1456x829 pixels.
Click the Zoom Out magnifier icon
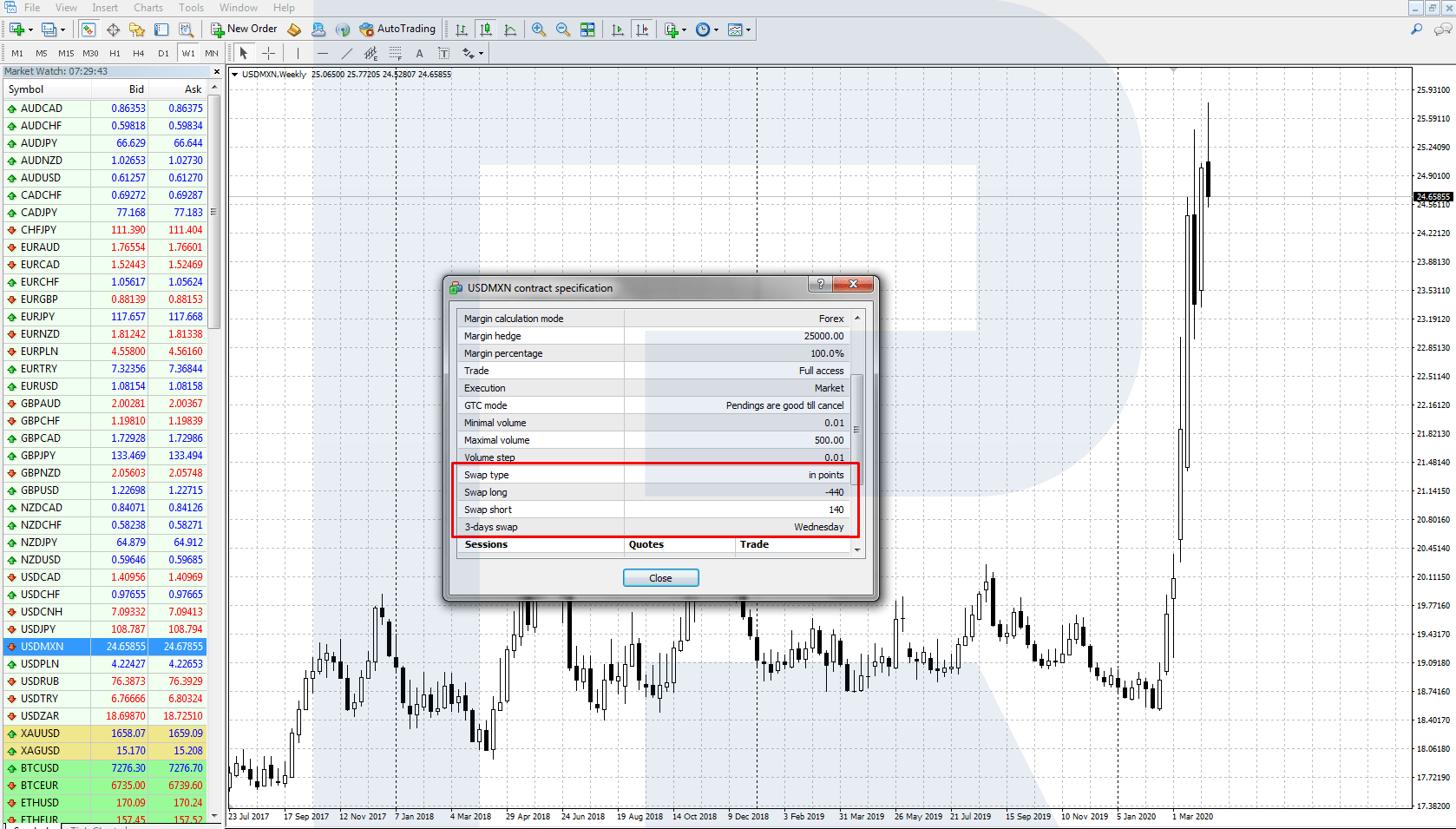coord(563,30)
